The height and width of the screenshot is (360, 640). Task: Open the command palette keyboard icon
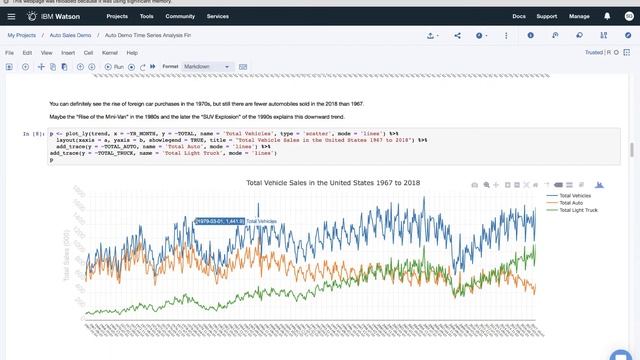point(243,67)
